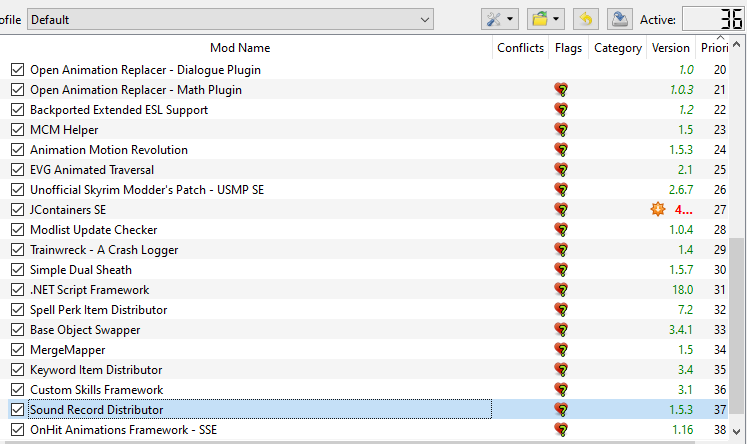This screenshot has height=444, width=747.
Task: Click the restore backup yellow arrow icon
Action: tap(585, 20)
